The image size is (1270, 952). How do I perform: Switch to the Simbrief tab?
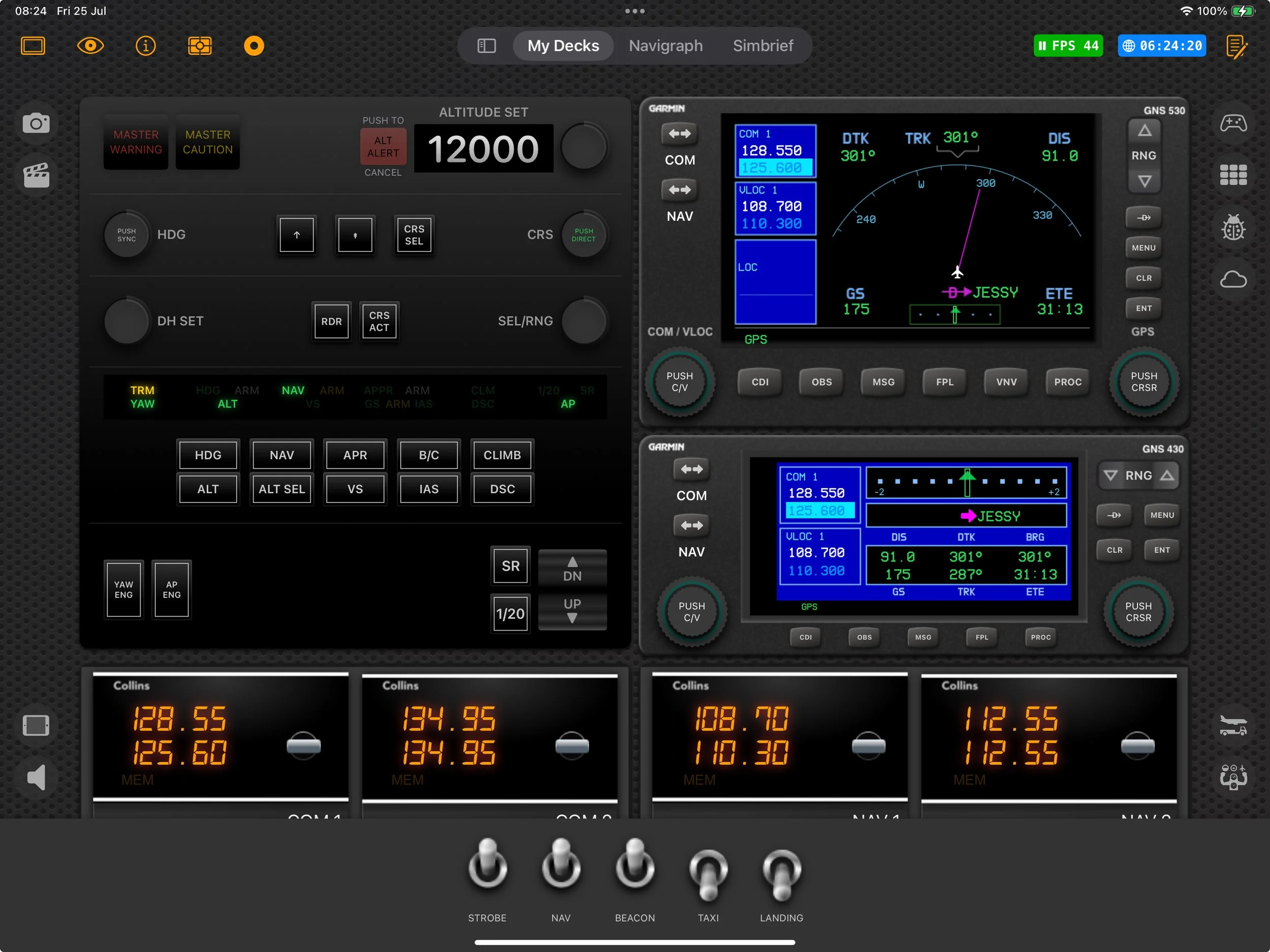pyautogui.click(x=763, y=45)
